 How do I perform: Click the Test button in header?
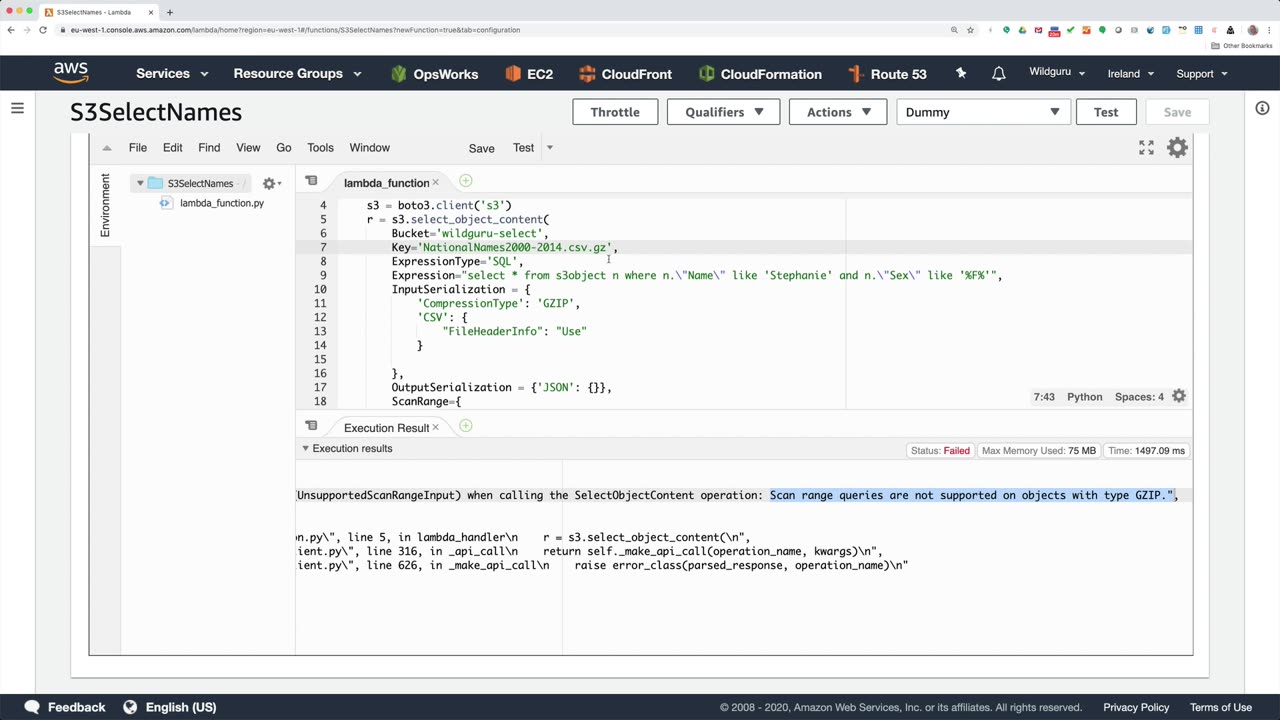1106,112
